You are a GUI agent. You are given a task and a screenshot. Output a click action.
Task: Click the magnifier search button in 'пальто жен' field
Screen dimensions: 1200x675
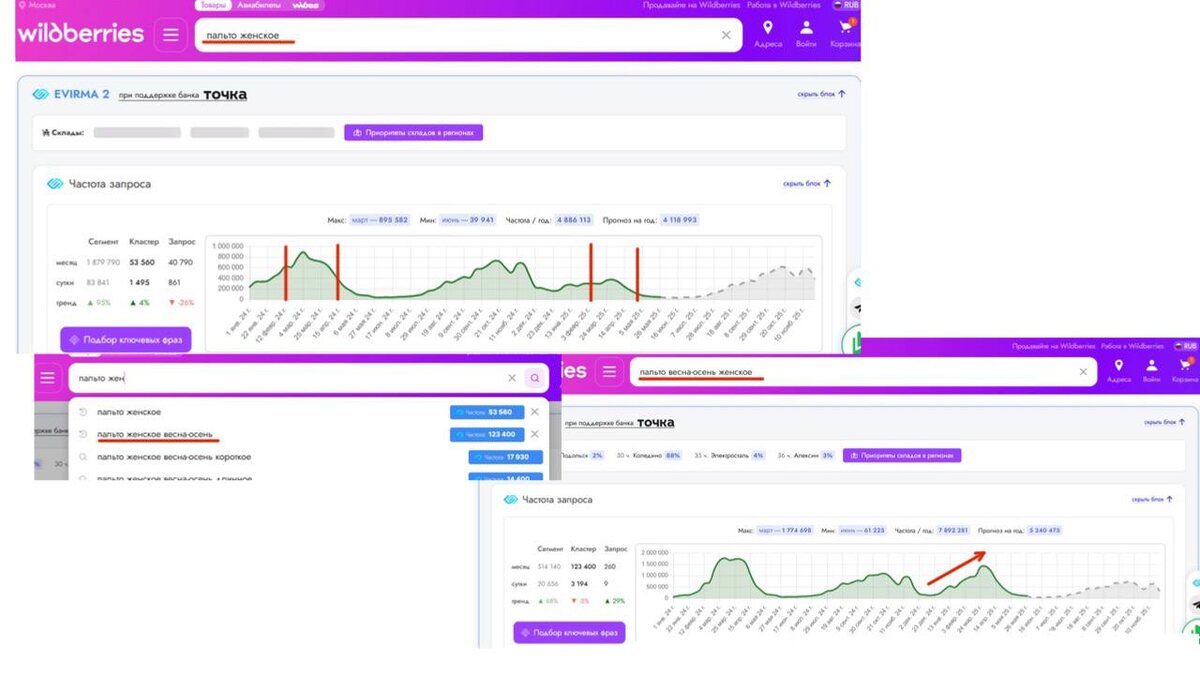point(535,378)
